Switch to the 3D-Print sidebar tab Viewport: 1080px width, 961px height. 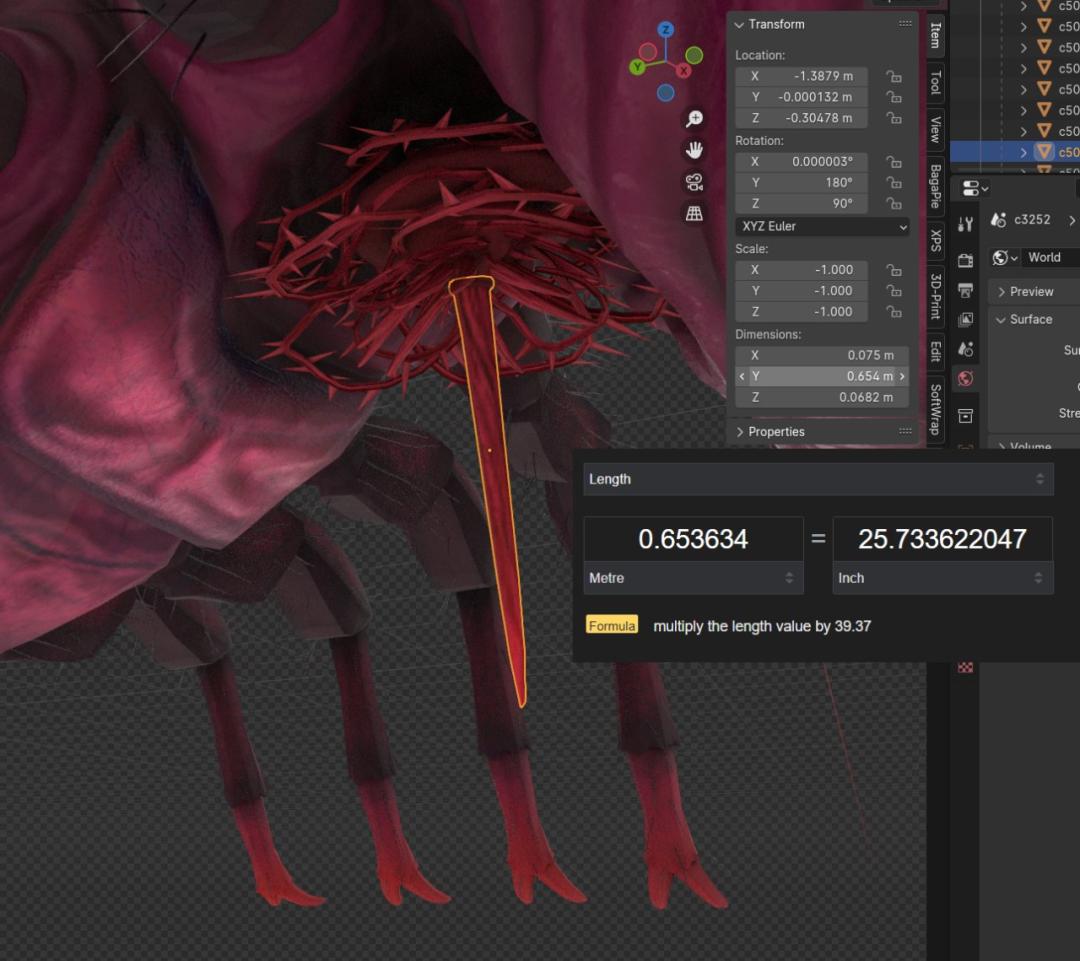point(936,296)
